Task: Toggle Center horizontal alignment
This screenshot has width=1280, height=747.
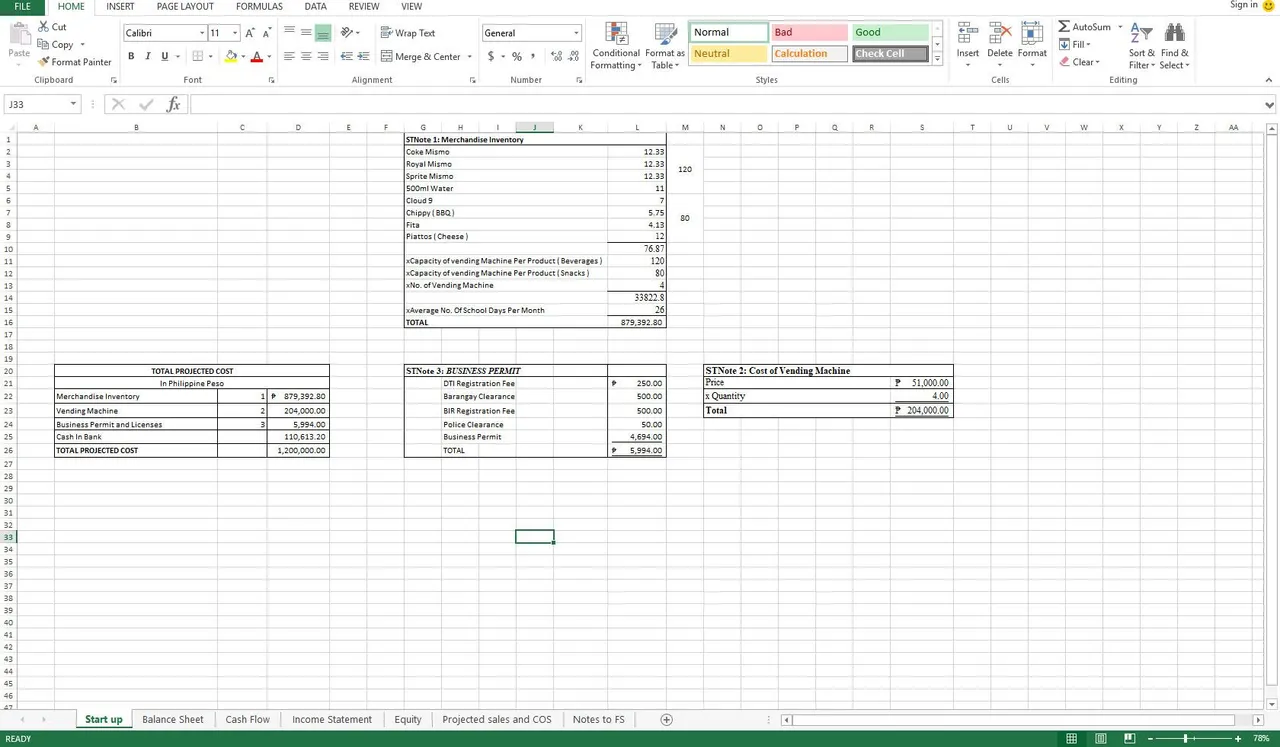Action: click(306, 57)
